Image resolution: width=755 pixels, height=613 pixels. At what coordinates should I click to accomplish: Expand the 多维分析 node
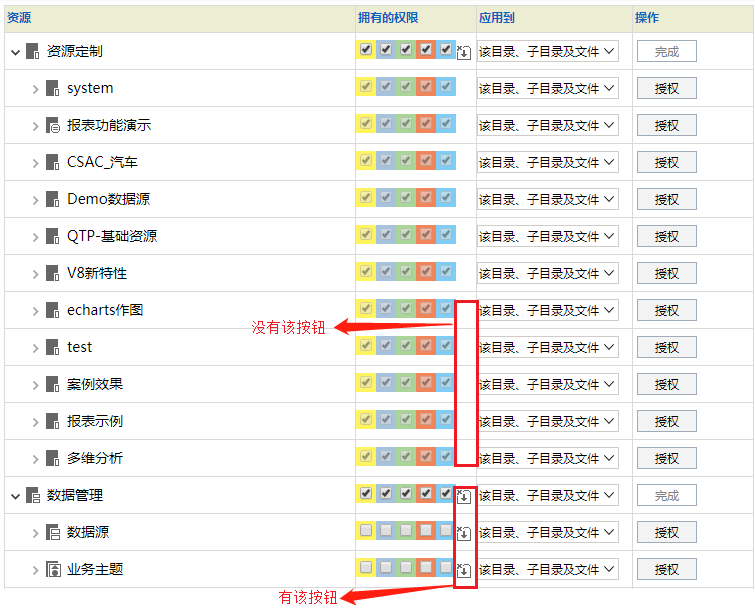[36, 459]
